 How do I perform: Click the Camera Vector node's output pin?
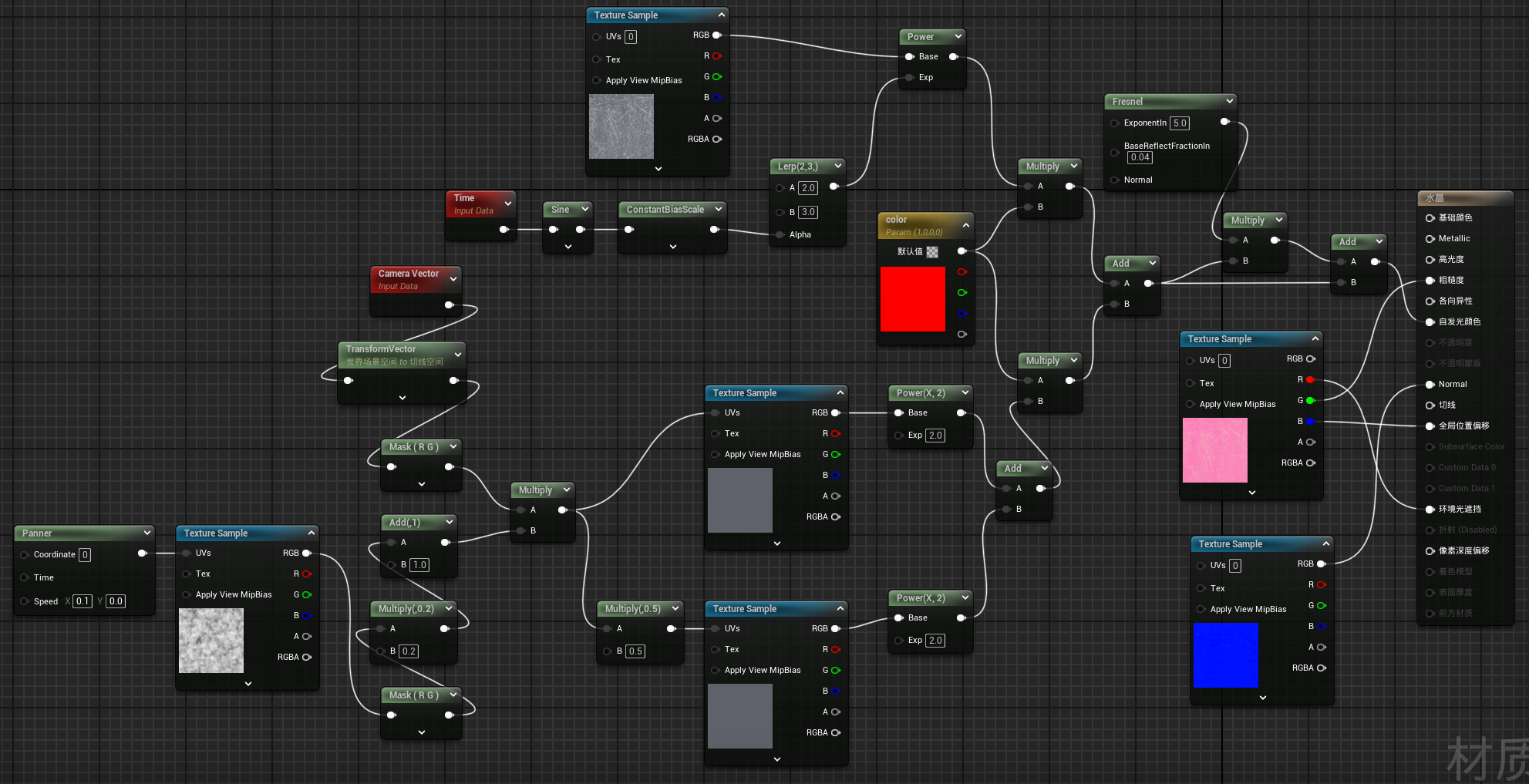pos(450,305)
